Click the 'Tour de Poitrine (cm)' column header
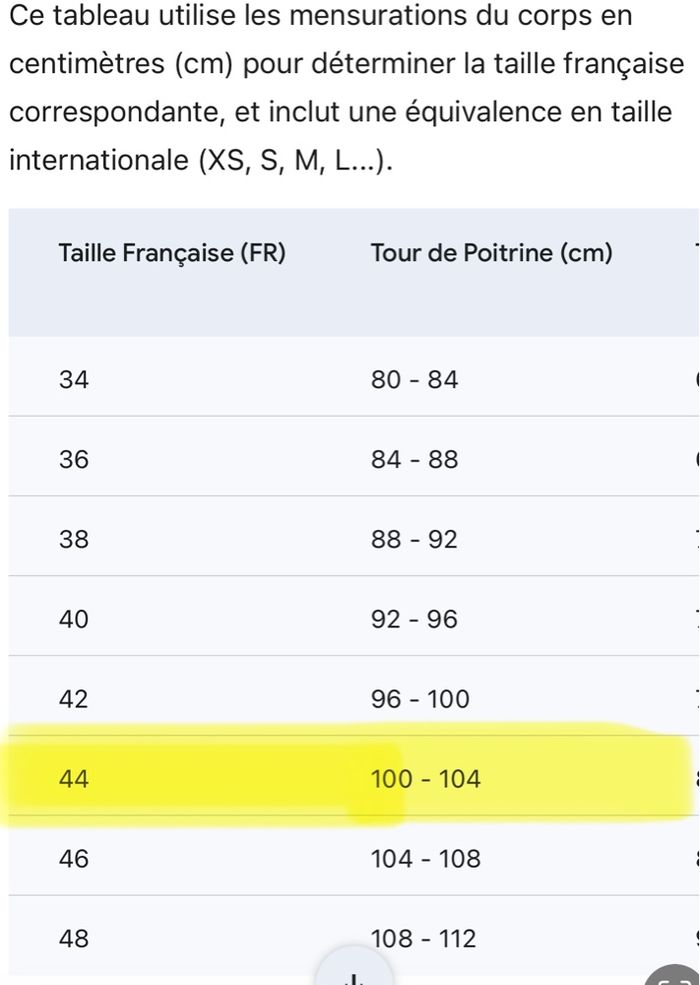 tap(490, 254)
